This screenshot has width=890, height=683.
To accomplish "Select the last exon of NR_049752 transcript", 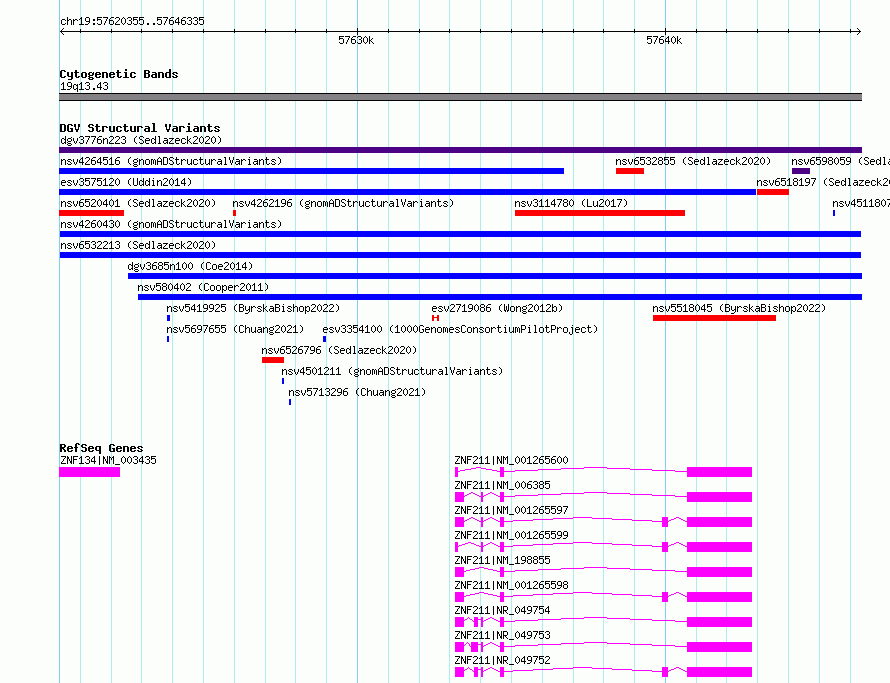I will [x=719, y=672].
